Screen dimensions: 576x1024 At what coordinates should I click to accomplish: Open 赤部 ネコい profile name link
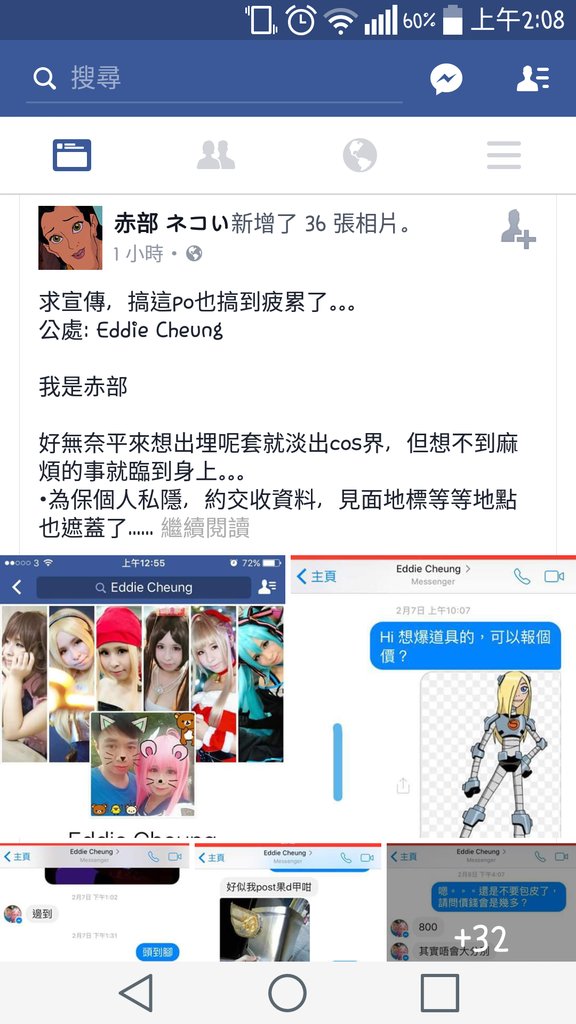pos(171,224)
